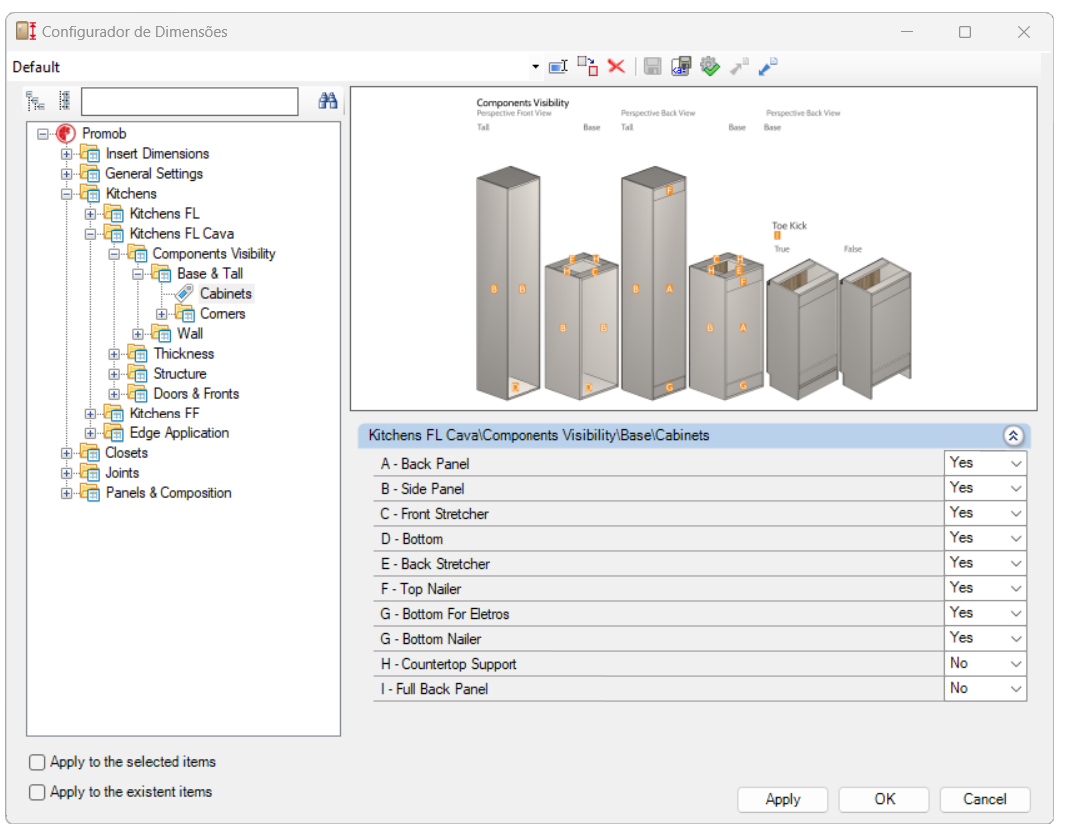Screen dimensions: 1075x840
Task: Select the Corners tree item
Action: pos(222,314)
